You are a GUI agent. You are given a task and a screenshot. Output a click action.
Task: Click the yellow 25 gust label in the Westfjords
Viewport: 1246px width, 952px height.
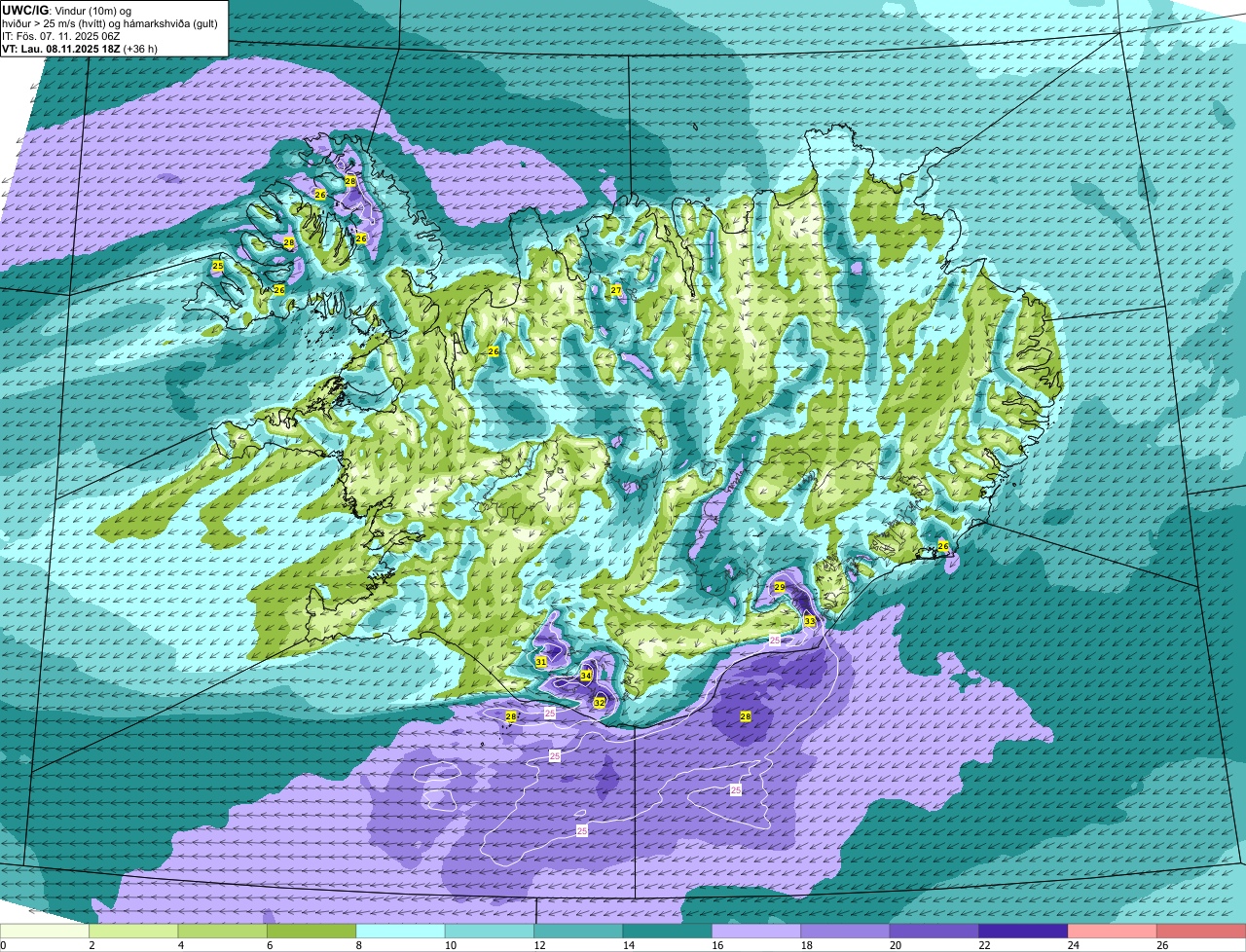tap(217, 266)
